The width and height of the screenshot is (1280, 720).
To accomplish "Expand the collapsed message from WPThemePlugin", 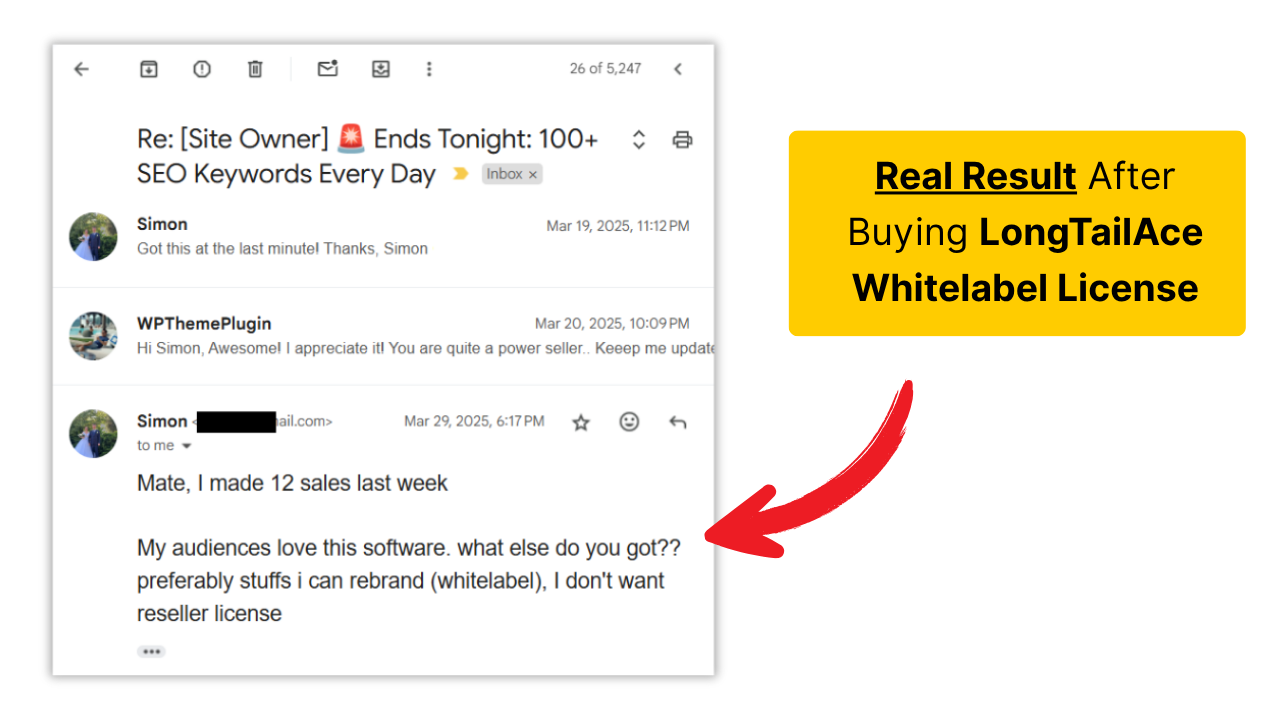I will pyautogui.click(x=384, y=336).
